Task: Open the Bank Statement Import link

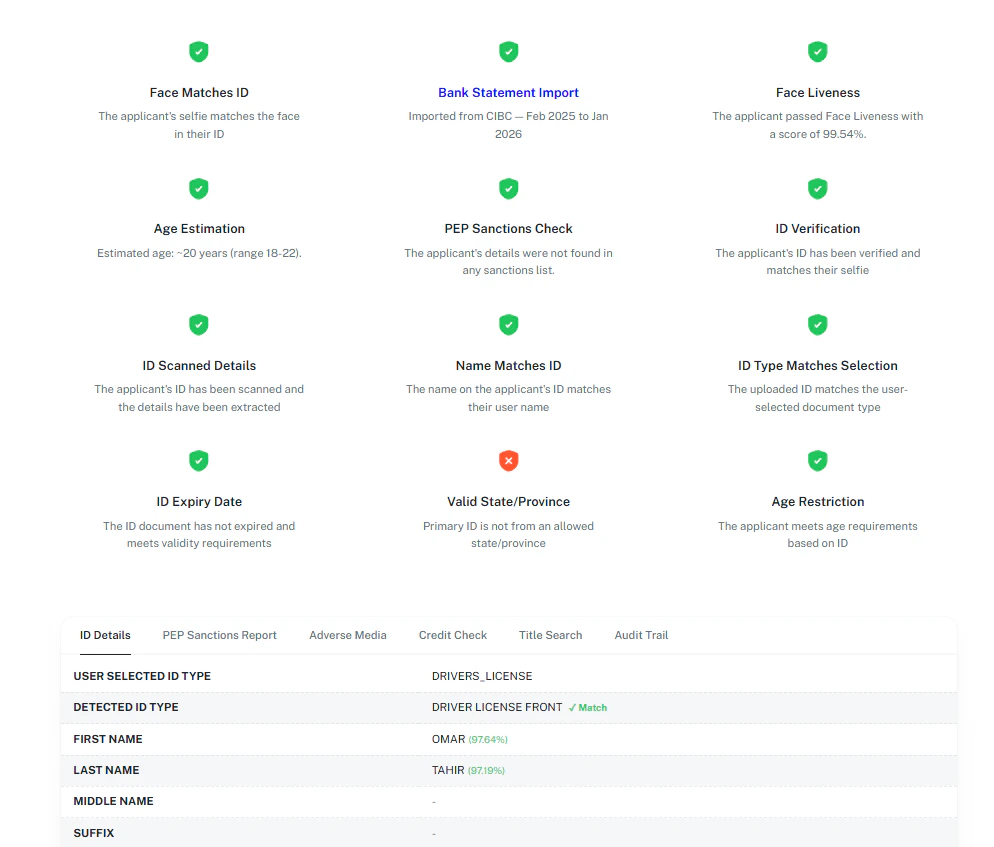Action: pyautogui.click(x=508, y=92)
